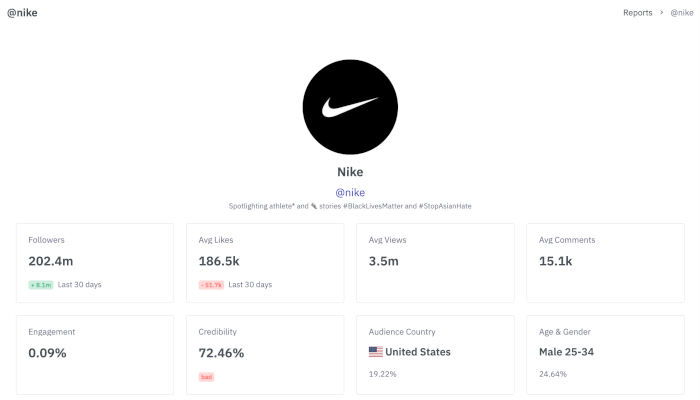Open the Audience Country card
This screenshot has width=700, height=400.
point(435,355)
